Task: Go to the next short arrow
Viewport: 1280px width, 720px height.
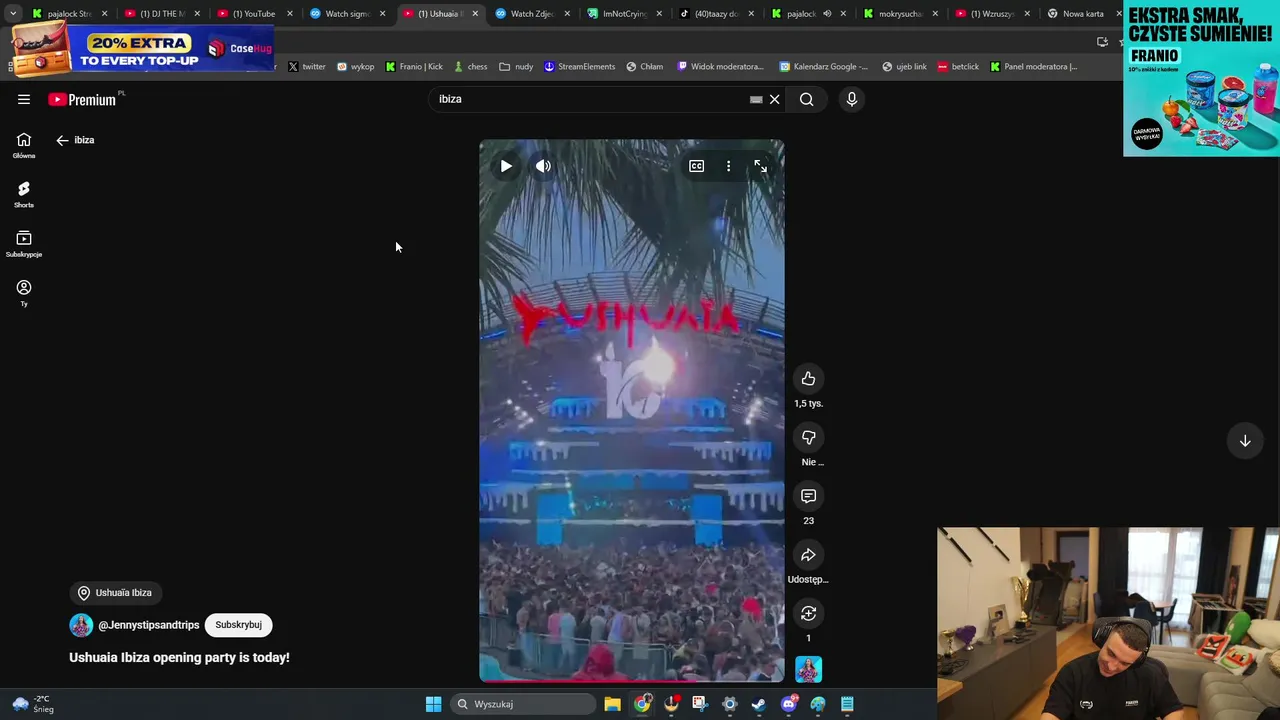Action: pyautogui.click(x=1245, y=441)
